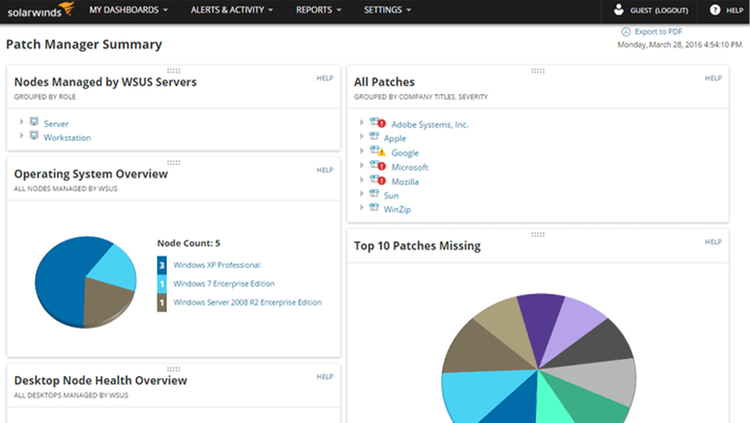The image size is (750, 423).
Task: Open Help for Operating System Overview
Action: click(325, 170)
